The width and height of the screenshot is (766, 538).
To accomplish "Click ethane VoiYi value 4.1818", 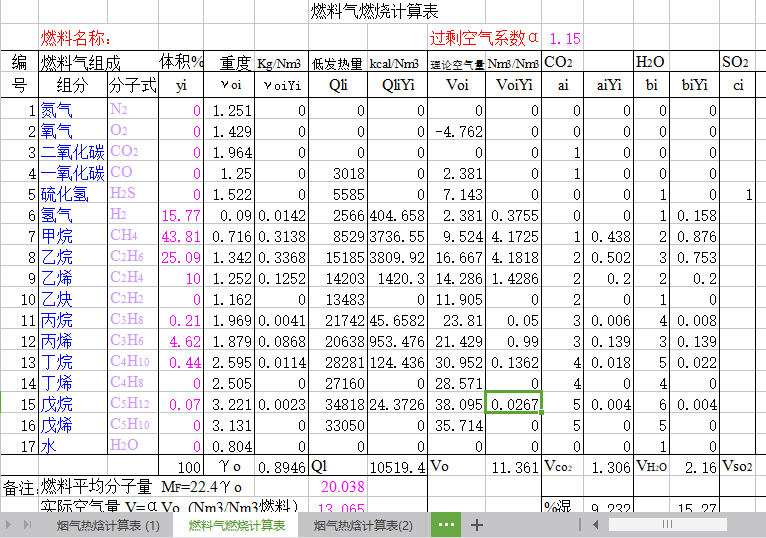I will pyautogui.click(x=513, y=257).
